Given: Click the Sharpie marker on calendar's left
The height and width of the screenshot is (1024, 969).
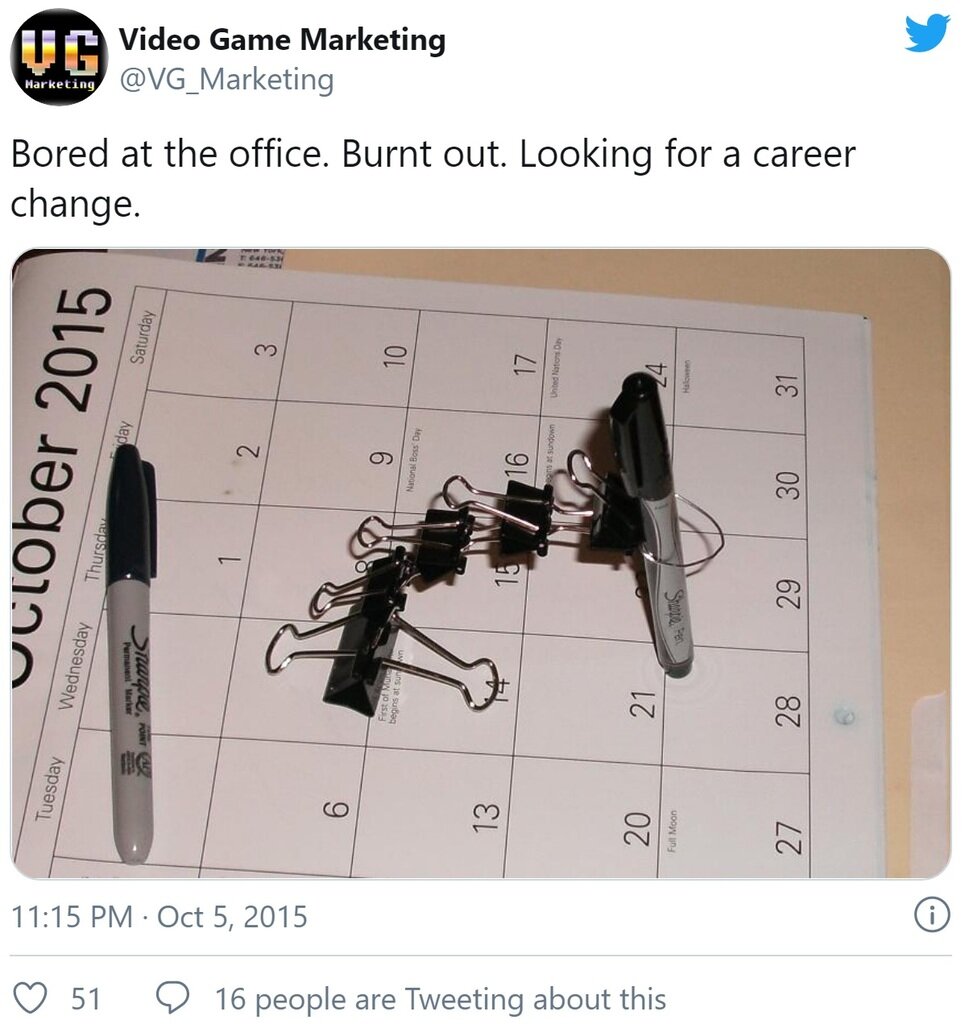Looking at the screenshot, I should [x=133, y=653].
